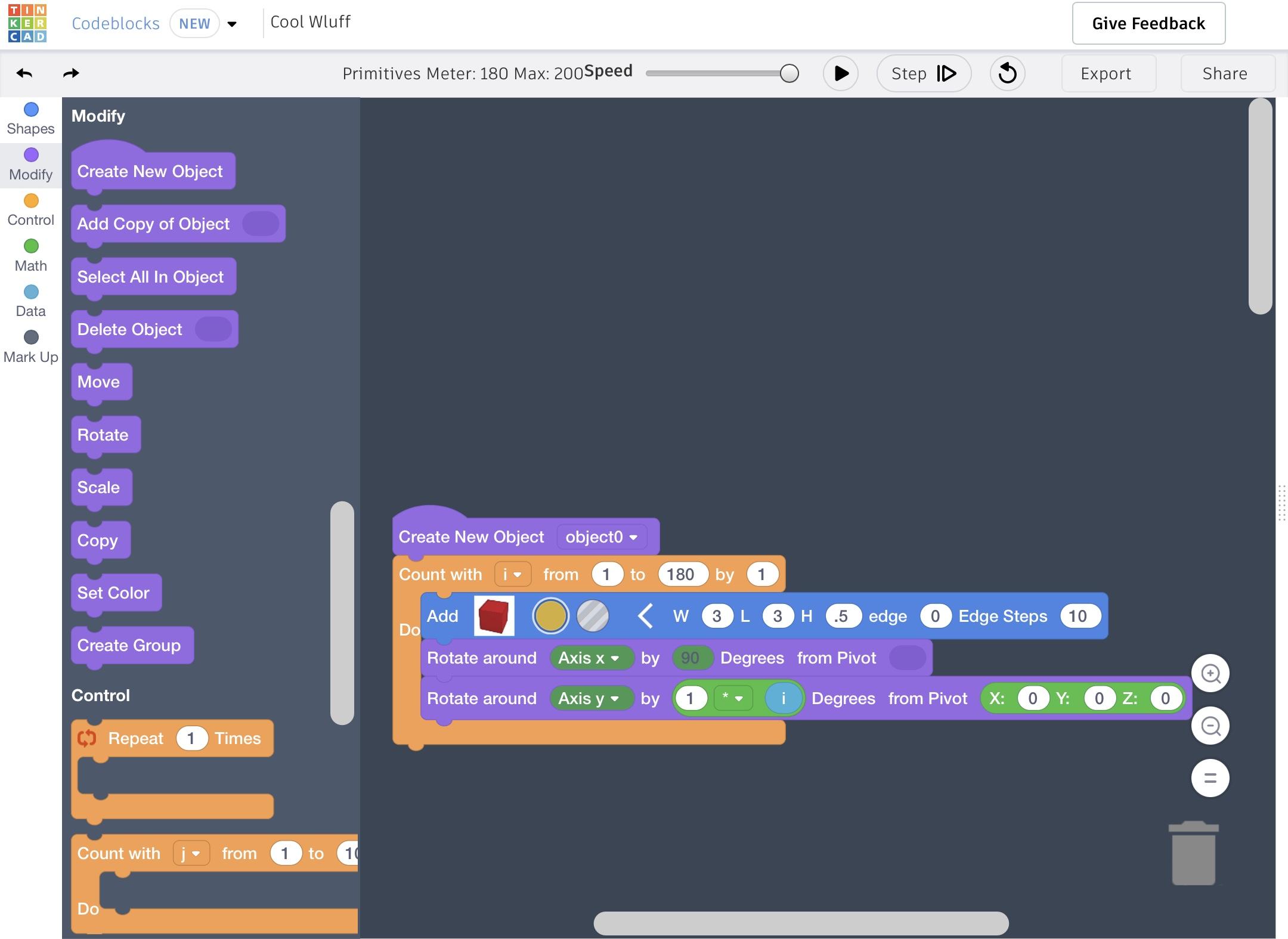Viewport: 1288px width, 939px height.
Task: Click the Speed slider handle
Action: click(789, 73)
